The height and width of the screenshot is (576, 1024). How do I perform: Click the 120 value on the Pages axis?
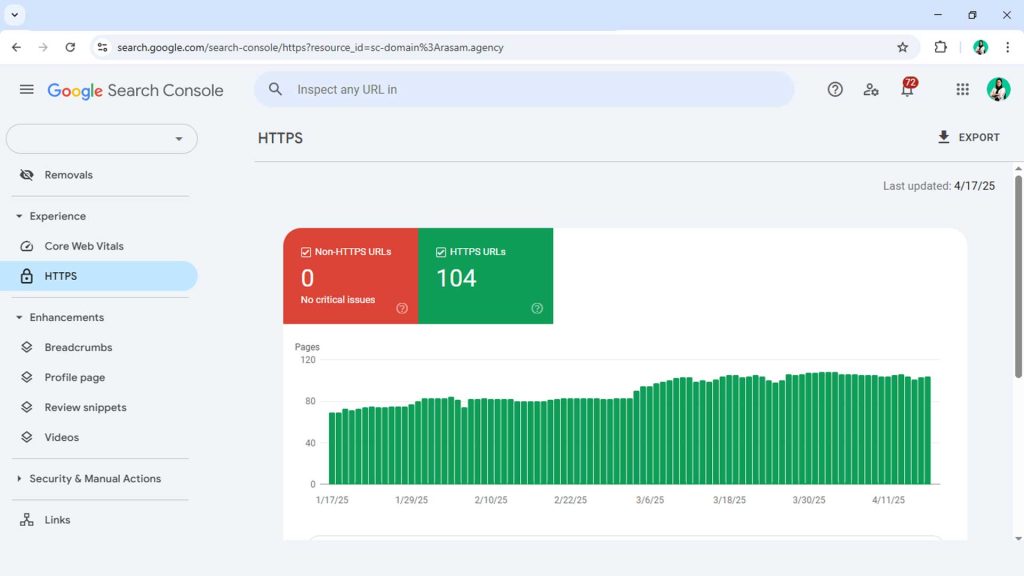(x=308, y=360)
